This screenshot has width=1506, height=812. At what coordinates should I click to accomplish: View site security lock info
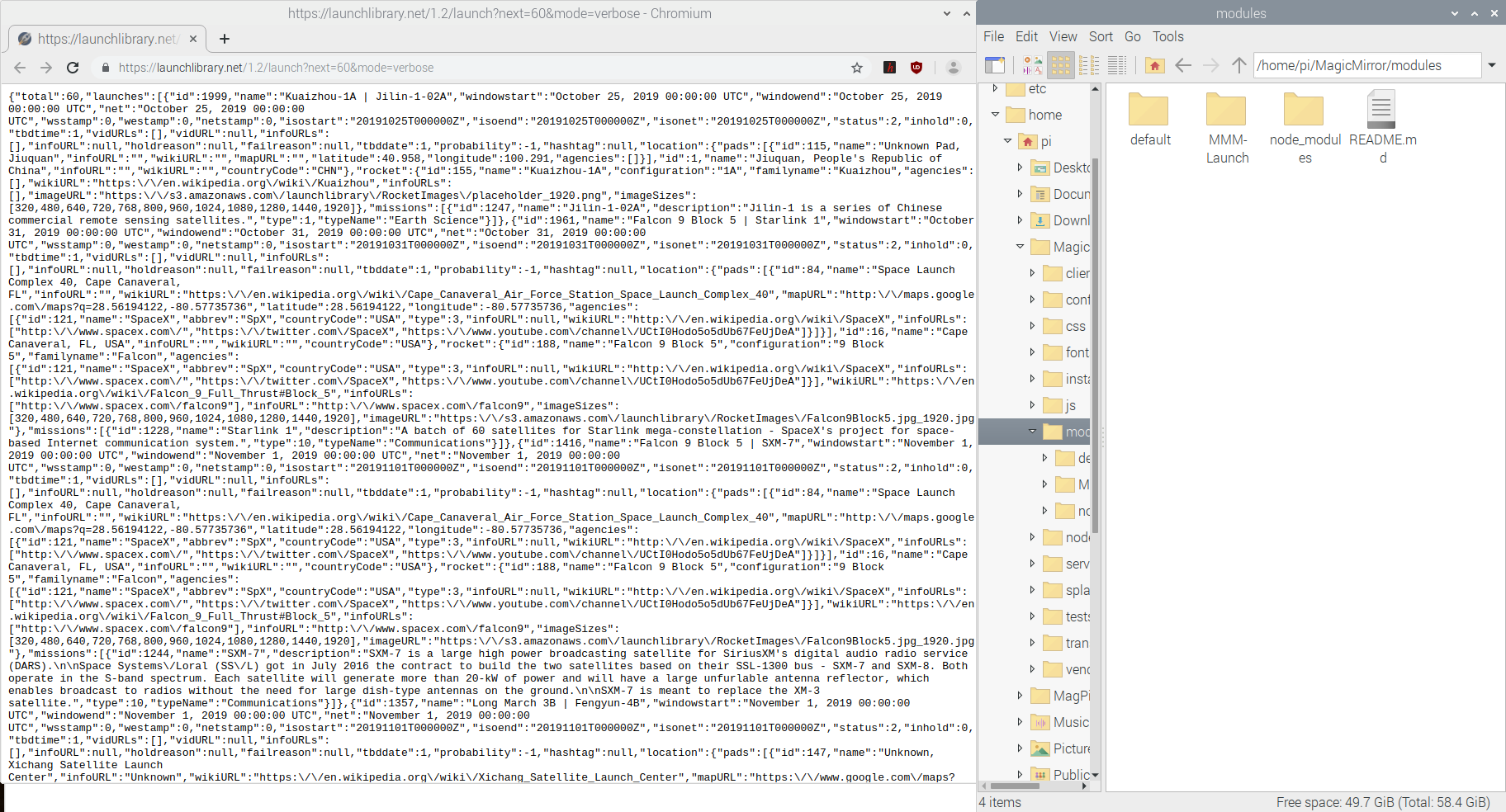(x=105, y=68)
